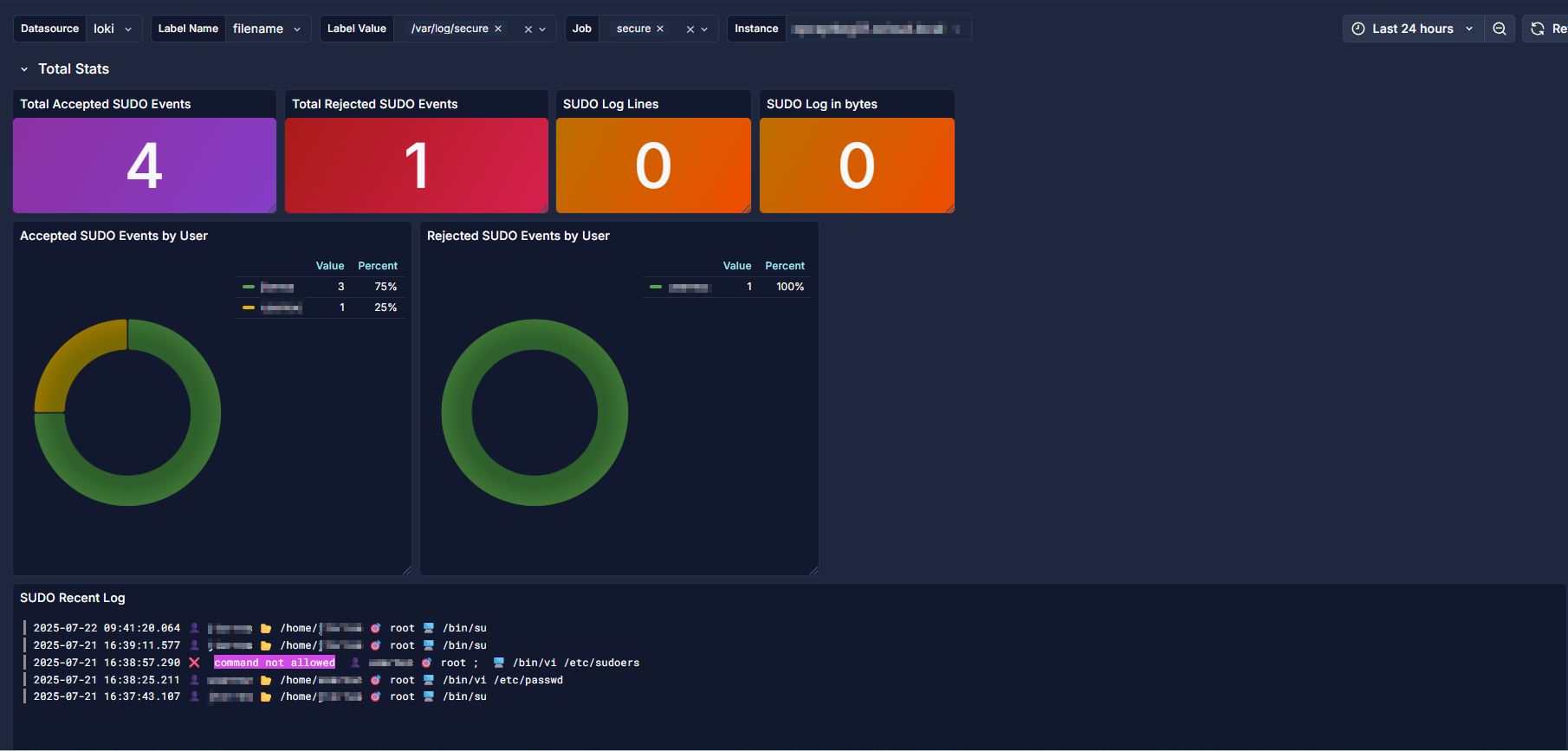This screenshot has width=1568, height=751.
Task: Click the user icon in 16:39:11.577 log row
Action: (194, 645)
